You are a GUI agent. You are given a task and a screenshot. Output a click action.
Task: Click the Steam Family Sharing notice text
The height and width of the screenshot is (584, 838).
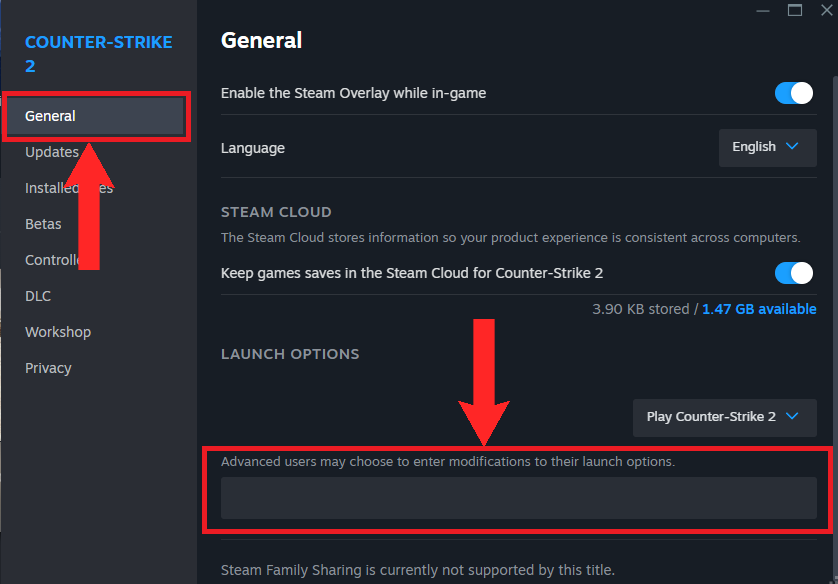[x=417, y=571]
